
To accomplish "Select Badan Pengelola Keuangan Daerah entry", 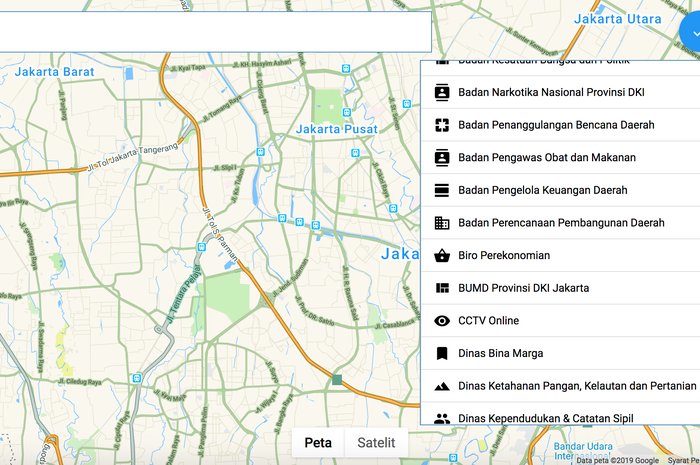I will coord(560,190).
